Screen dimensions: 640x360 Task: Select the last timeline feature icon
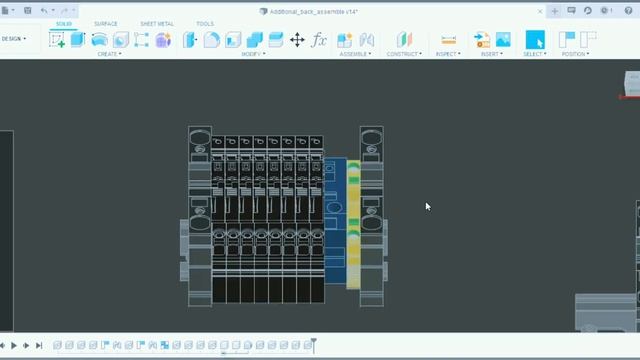pos(307,345)
